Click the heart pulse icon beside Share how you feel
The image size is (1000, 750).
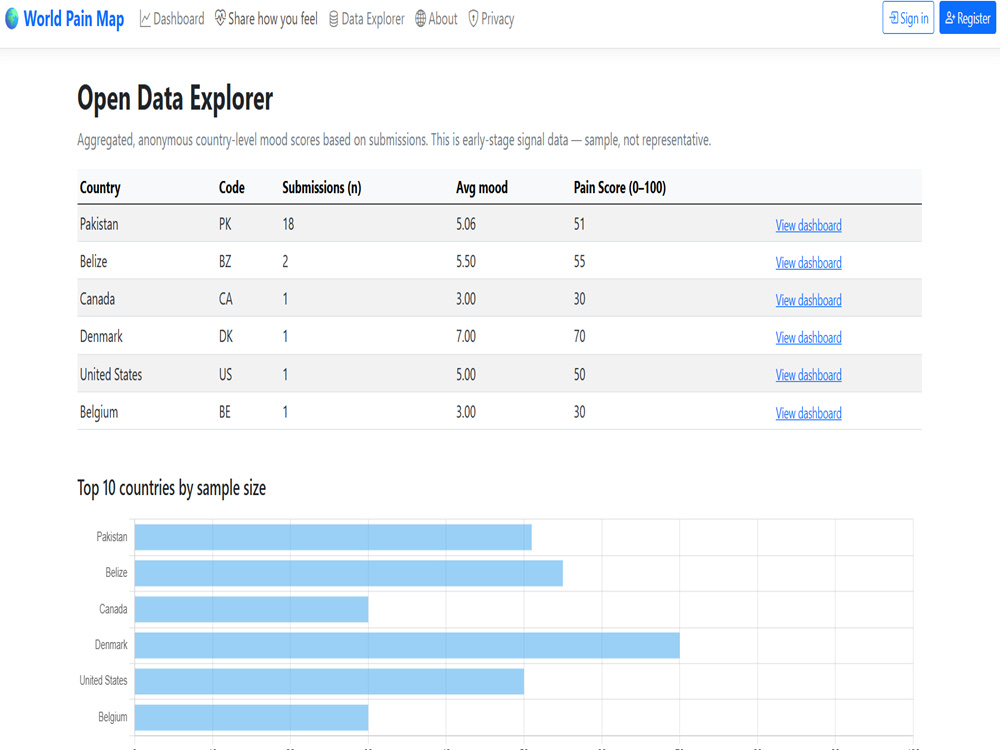(220, 18)
